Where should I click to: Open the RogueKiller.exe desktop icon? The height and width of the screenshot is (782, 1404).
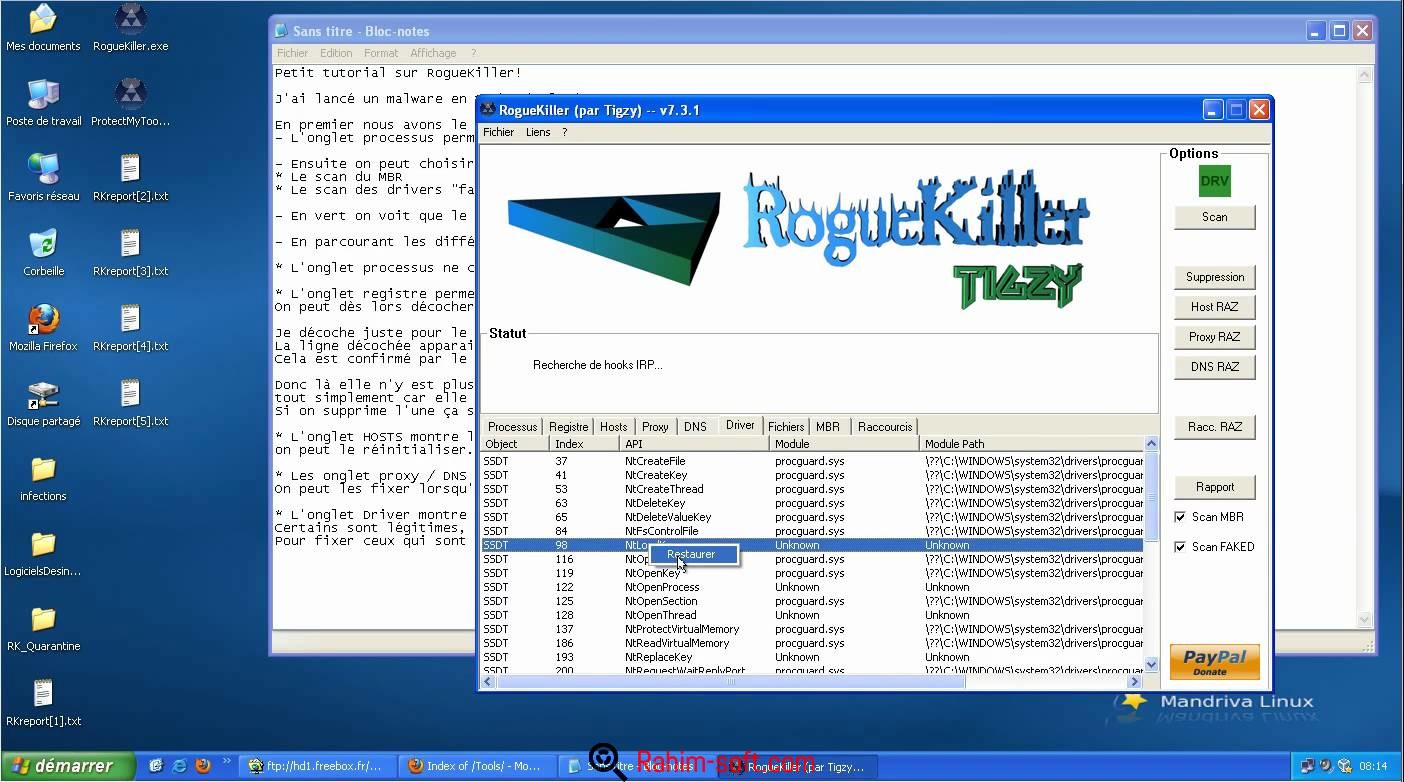coord(130,21)
